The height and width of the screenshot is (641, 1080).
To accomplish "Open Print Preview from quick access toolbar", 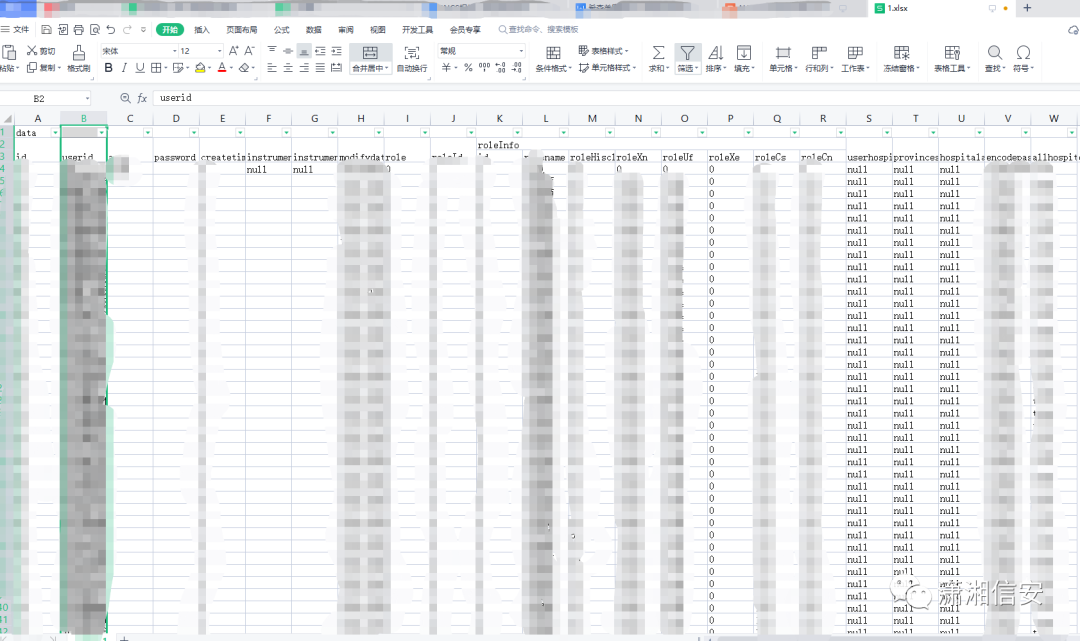I will click(94, 30).
